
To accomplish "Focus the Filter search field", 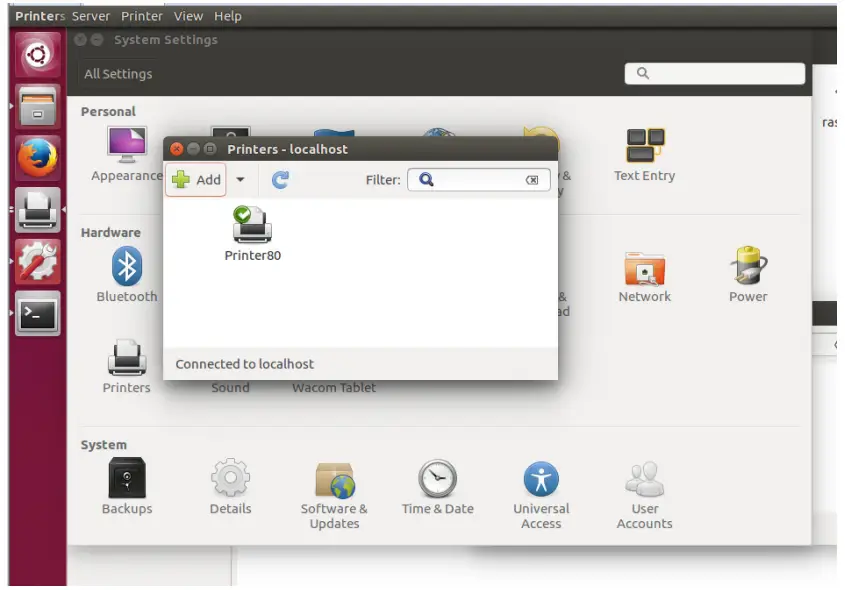I will (x=479, y=179).
